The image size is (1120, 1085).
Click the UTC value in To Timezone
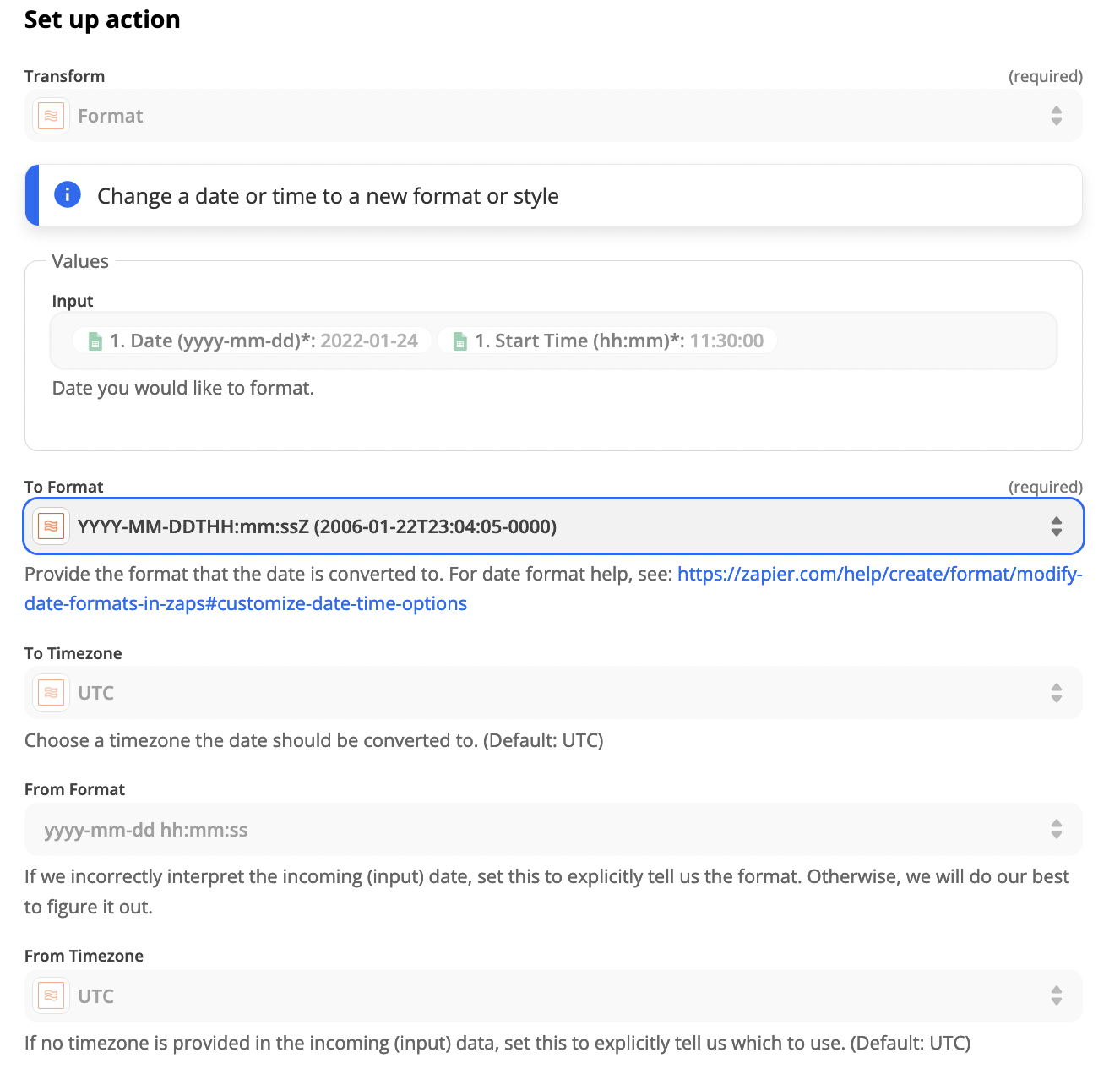[x=95, y=693]
